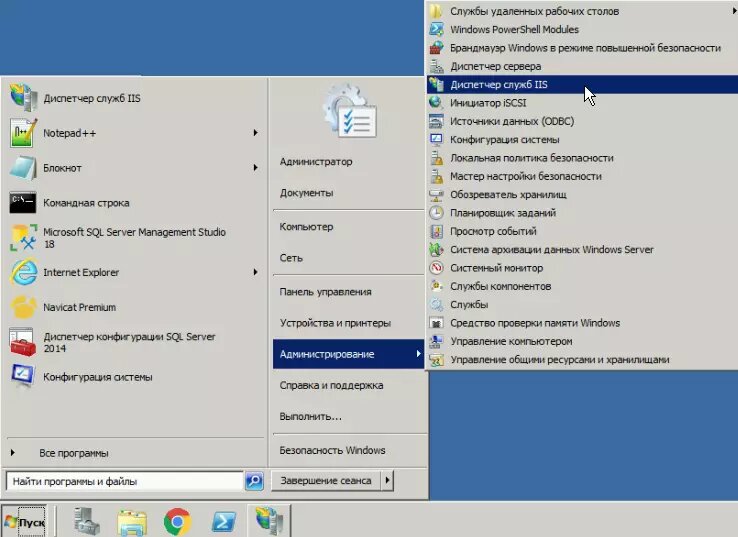Click Конфигурация системы icon in left list

23,377
